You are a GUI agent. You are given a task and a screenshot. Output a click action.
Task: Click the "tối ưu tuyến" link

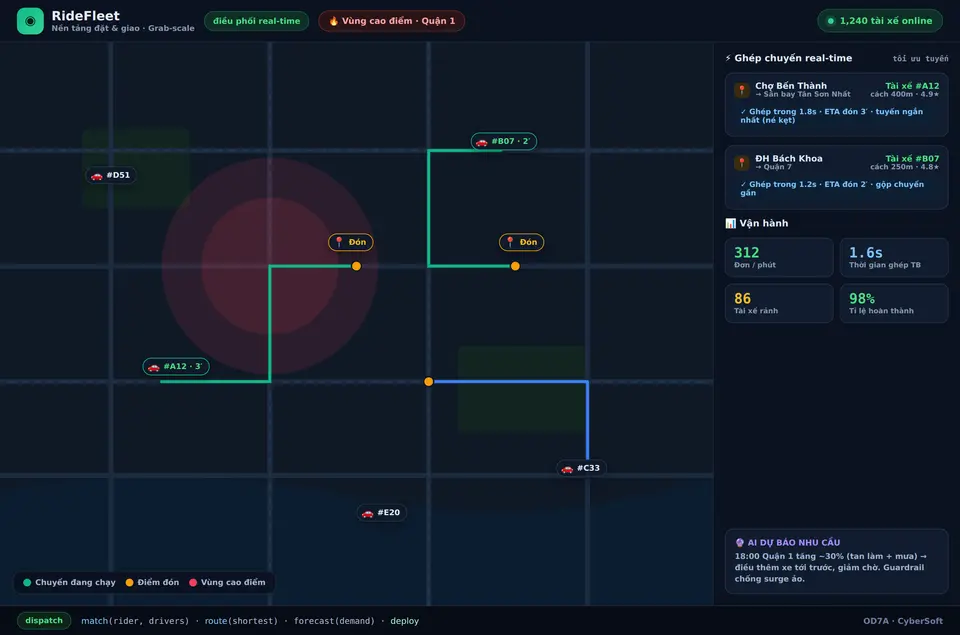(x=920, y=59)
